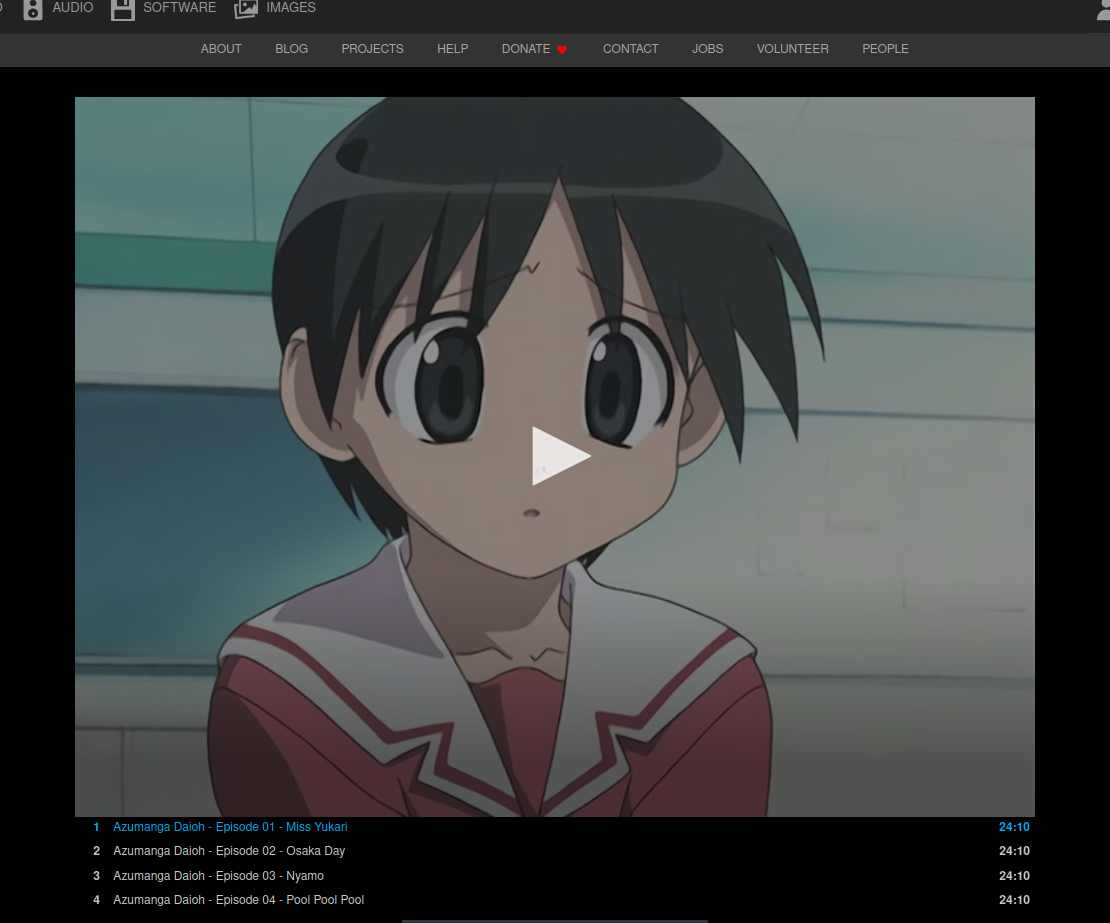Click the Audio speaker icon

click(x=33, y=9)
